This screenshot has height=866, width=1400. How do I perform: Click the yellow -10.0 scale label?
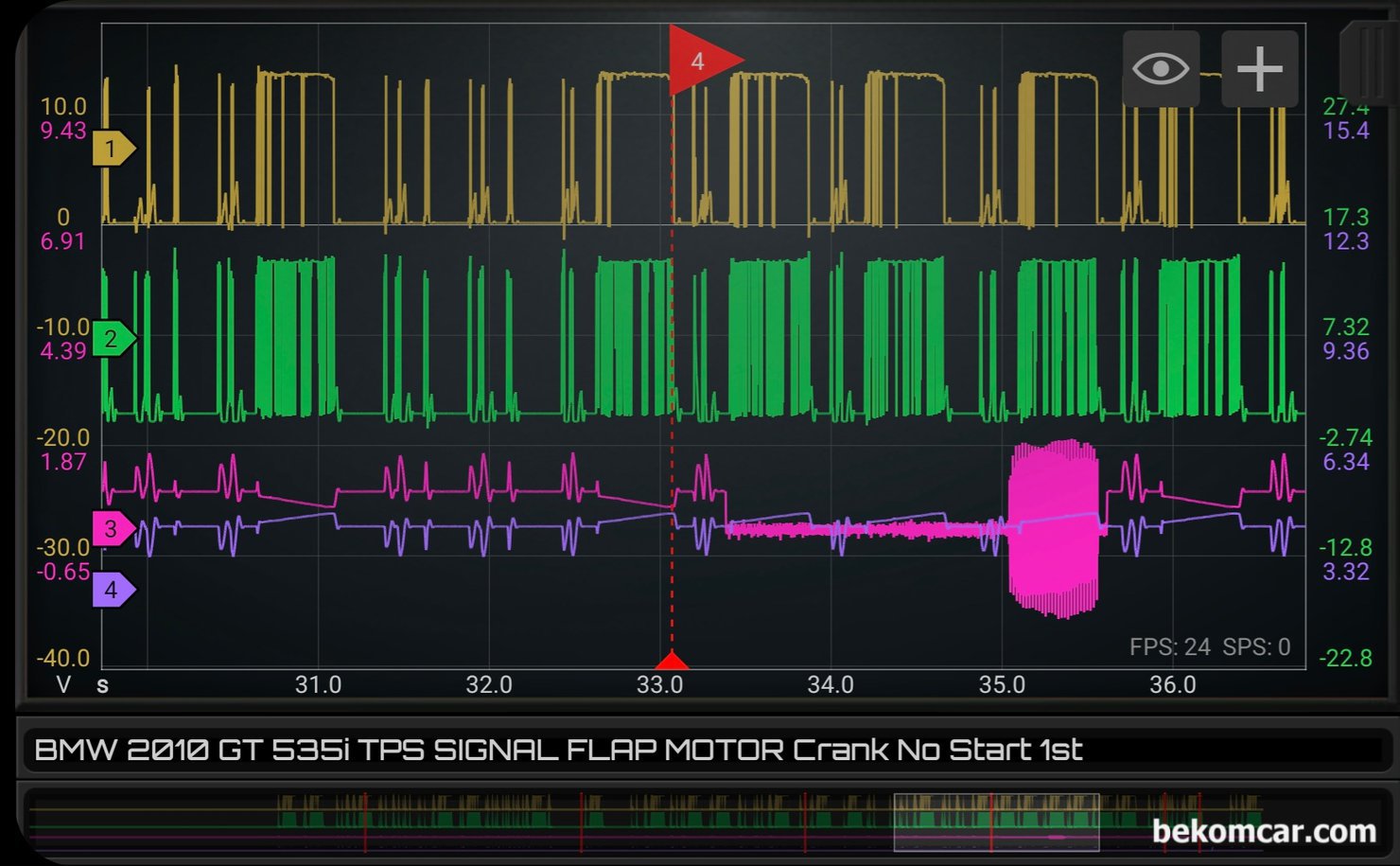pos(63,327)
